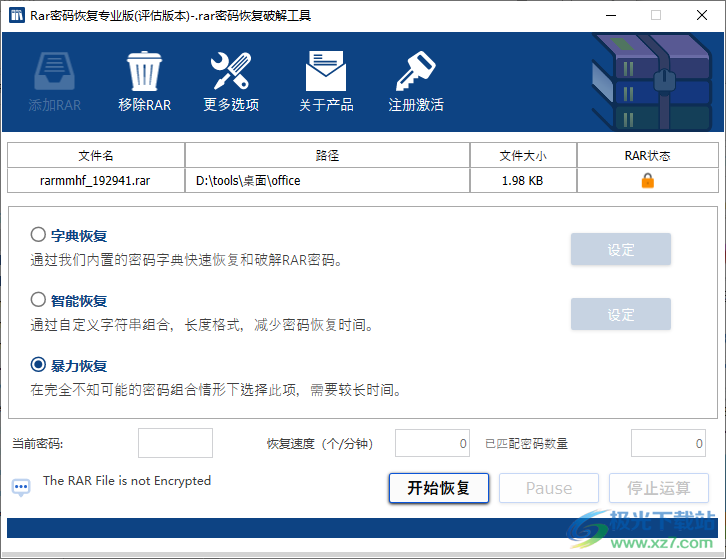726x559 pixels.
Task: Click the 文件名 column header
Action: coord(96,155)
